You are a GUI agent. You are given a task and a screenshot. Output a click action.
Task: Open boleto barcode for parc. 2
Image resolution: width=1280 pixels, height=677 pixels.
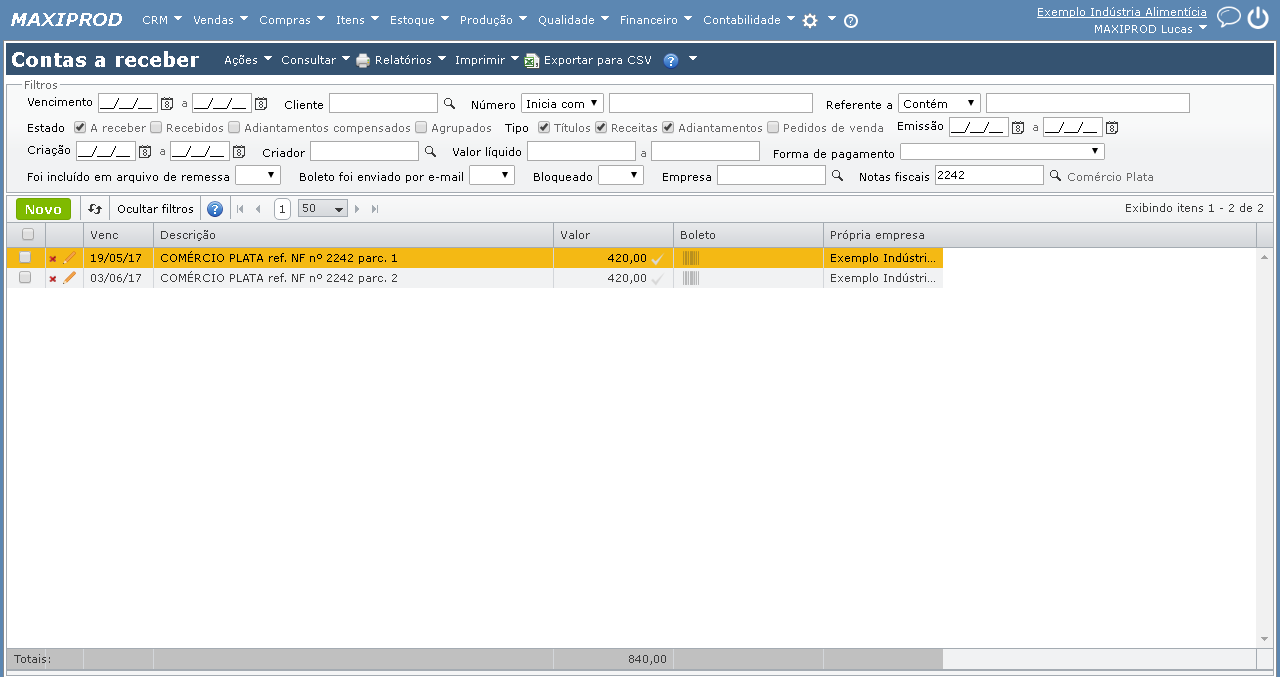(691, 278)
